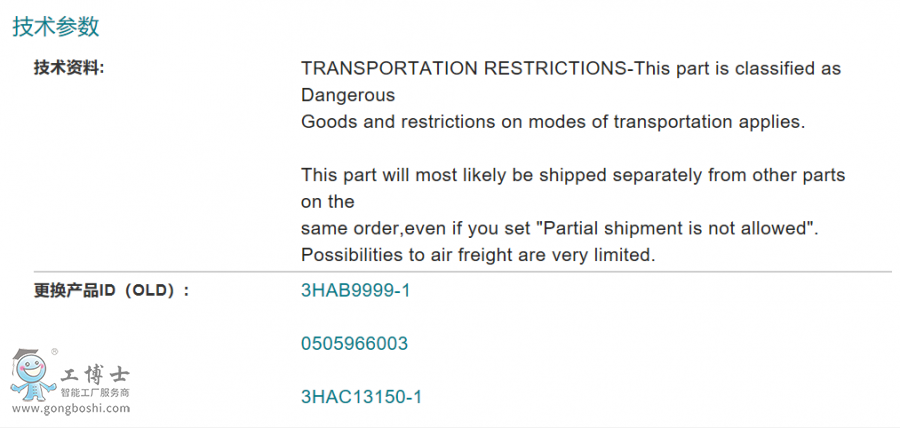The height and width of the screenshot is (428, 900).
Task: Click the line starting with This part will most likely
Action: pyautogui.click(x=572, y=175)
